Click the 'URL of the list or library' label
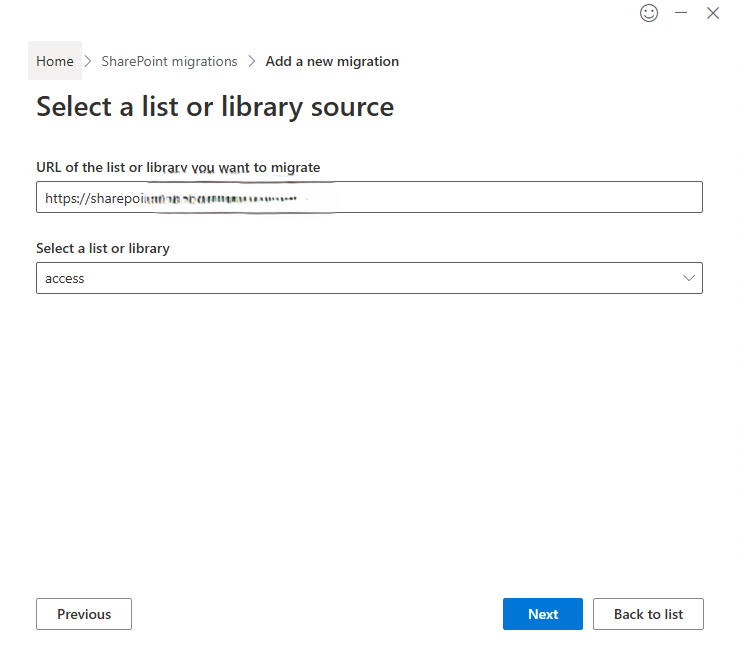Image resolution: width=740 pixels, height=653 pixels. [178, 167]
